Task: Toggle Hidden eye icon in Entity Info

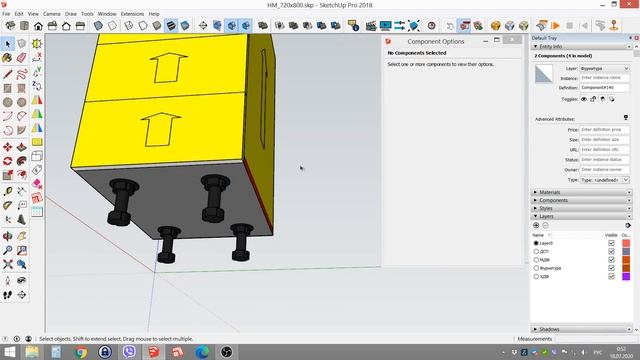Action: pos(584,99)
